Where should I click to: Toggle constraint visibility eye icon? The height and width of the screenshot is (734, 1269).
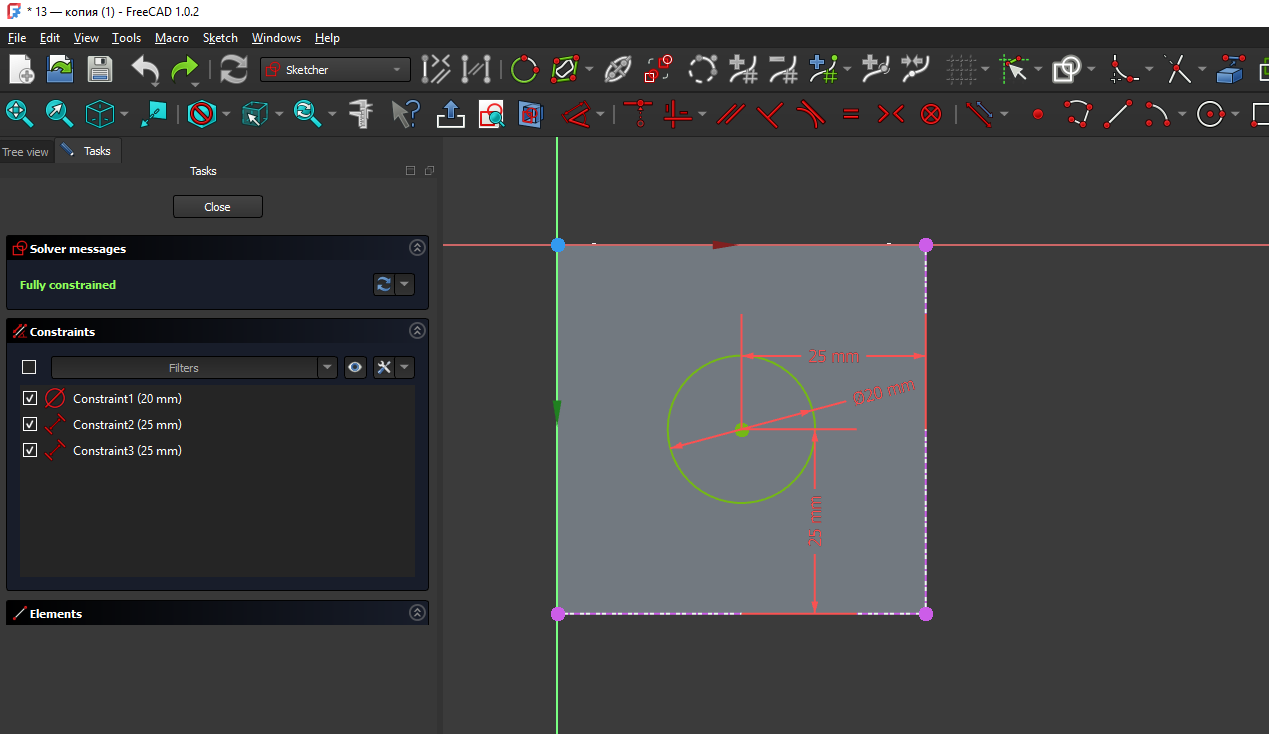coord(355,367)
